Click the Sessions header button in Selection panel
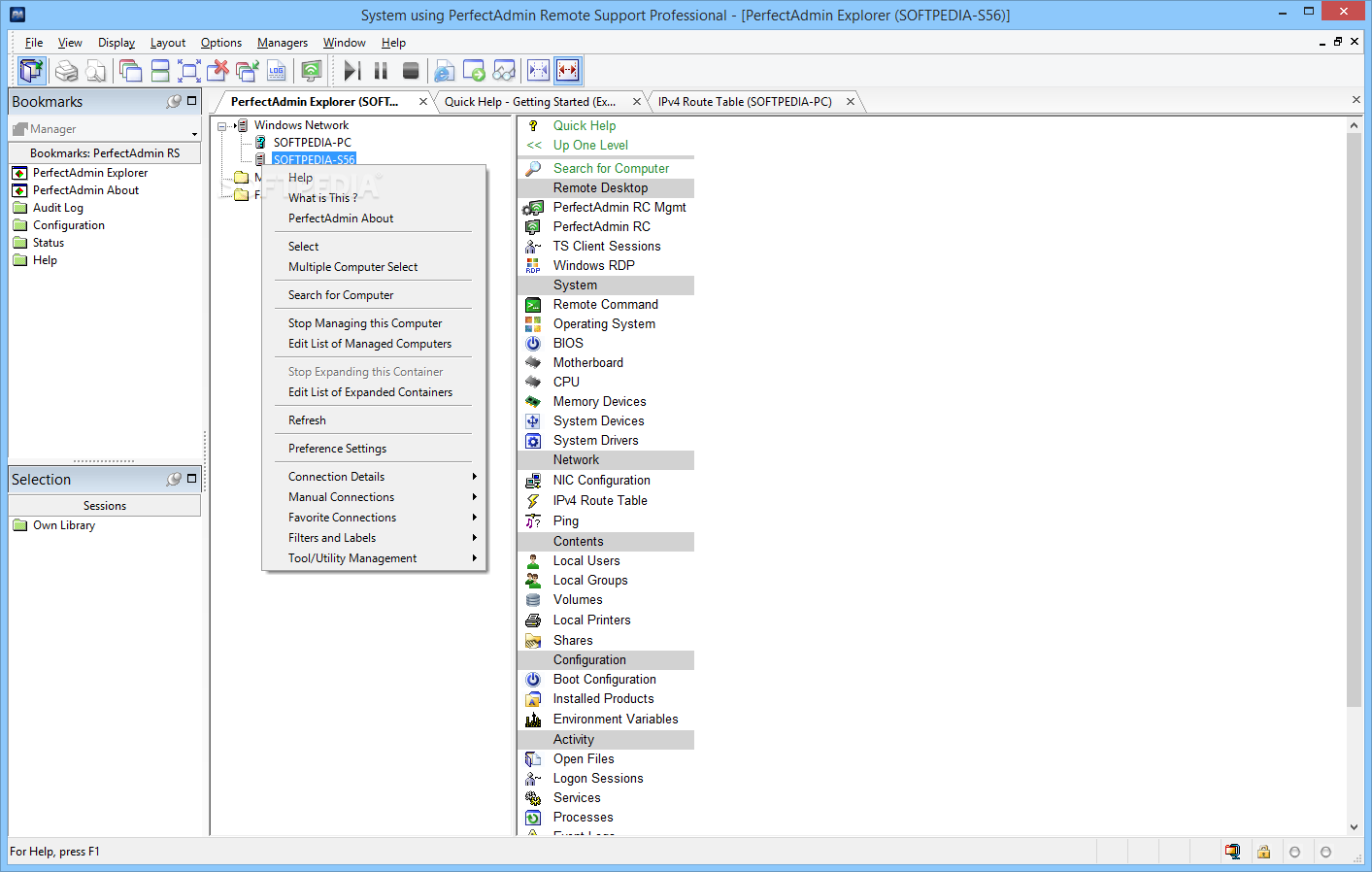 click(105, 506)
